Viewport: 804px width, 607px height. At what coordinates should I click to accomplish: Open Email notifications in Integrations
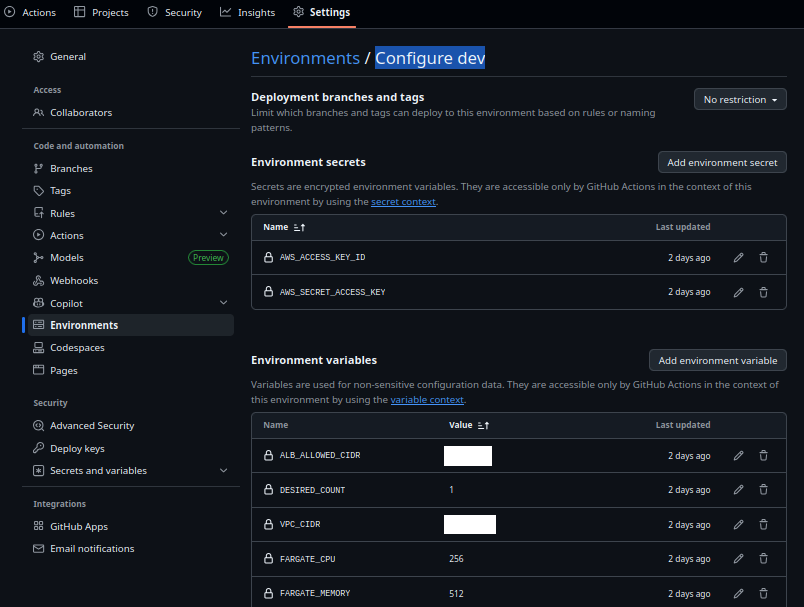click(x=91, y=548)
